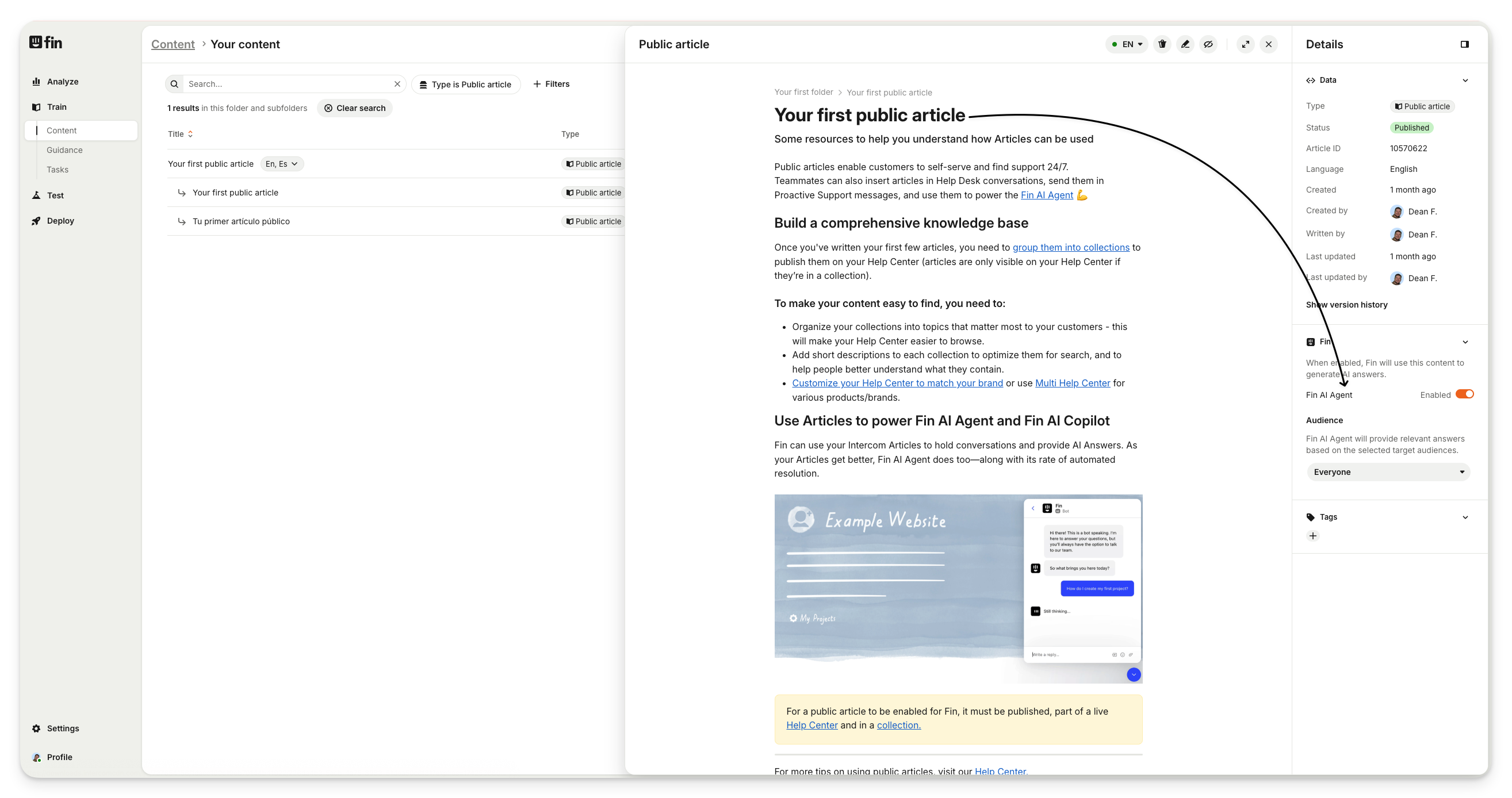Sort the list by Title column
Screen dimensions: 1512x798
pos(180,134)
